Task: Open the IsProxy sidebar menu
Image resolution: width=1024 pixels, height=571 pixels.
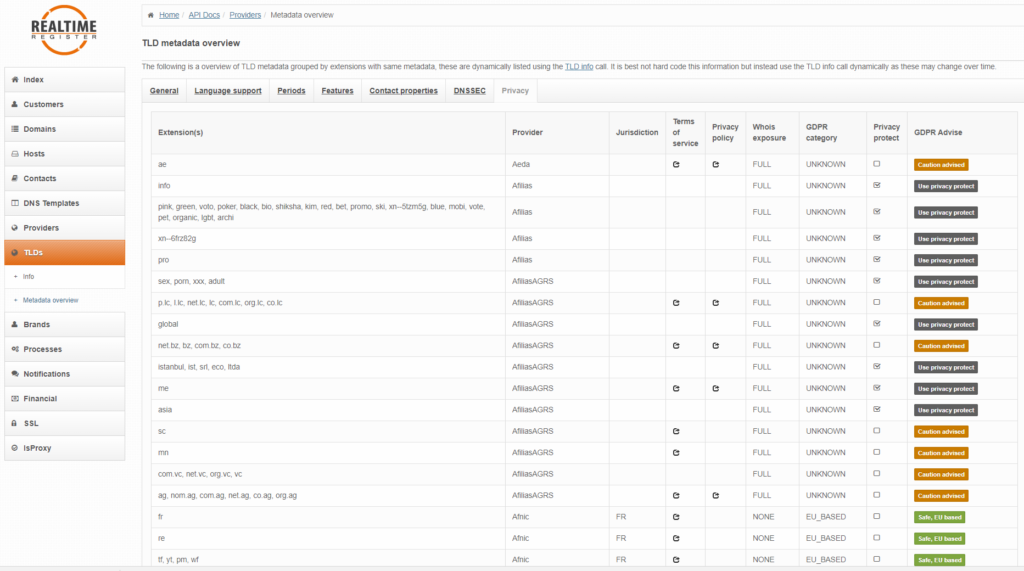Action: tap(65, 448)
